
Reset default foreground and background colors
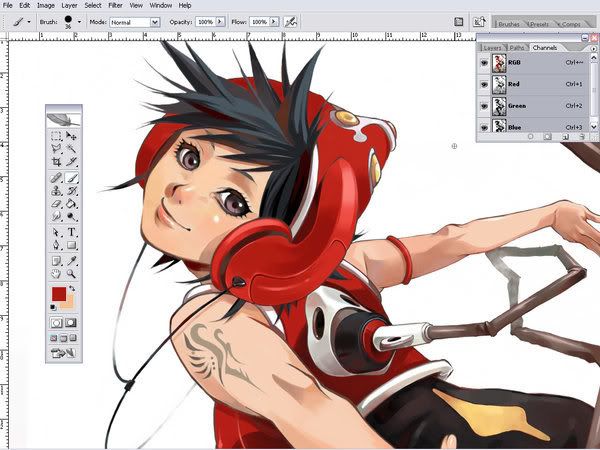click(x=53, y=307)
